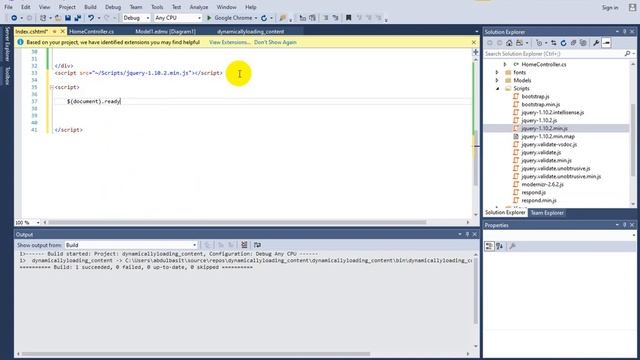Switch to the HomeController.cs tab
This screenshot has width=640, height=360.
tap(91, 31)
